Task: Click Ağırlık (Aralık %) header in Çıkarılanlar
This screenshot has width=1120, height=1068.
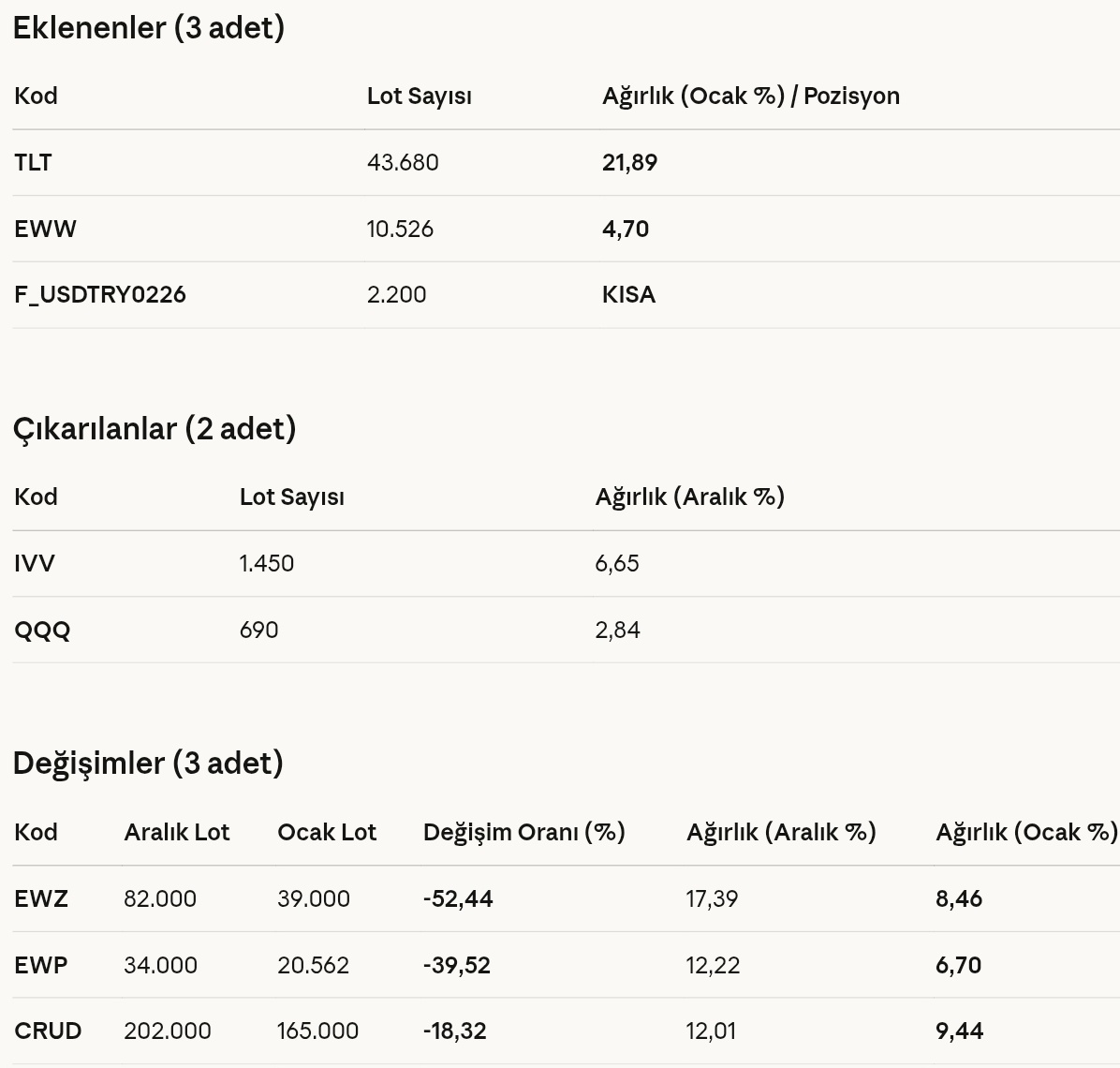Action: pos(690,497)
